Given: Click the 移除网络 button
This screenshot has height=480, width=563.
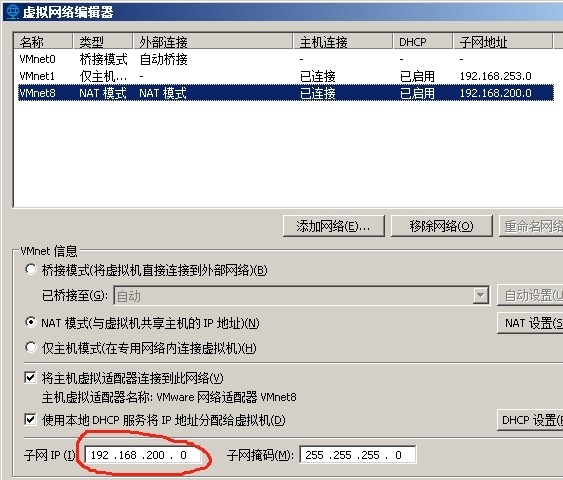Looking at the screenshot, I should click(441, 226).
